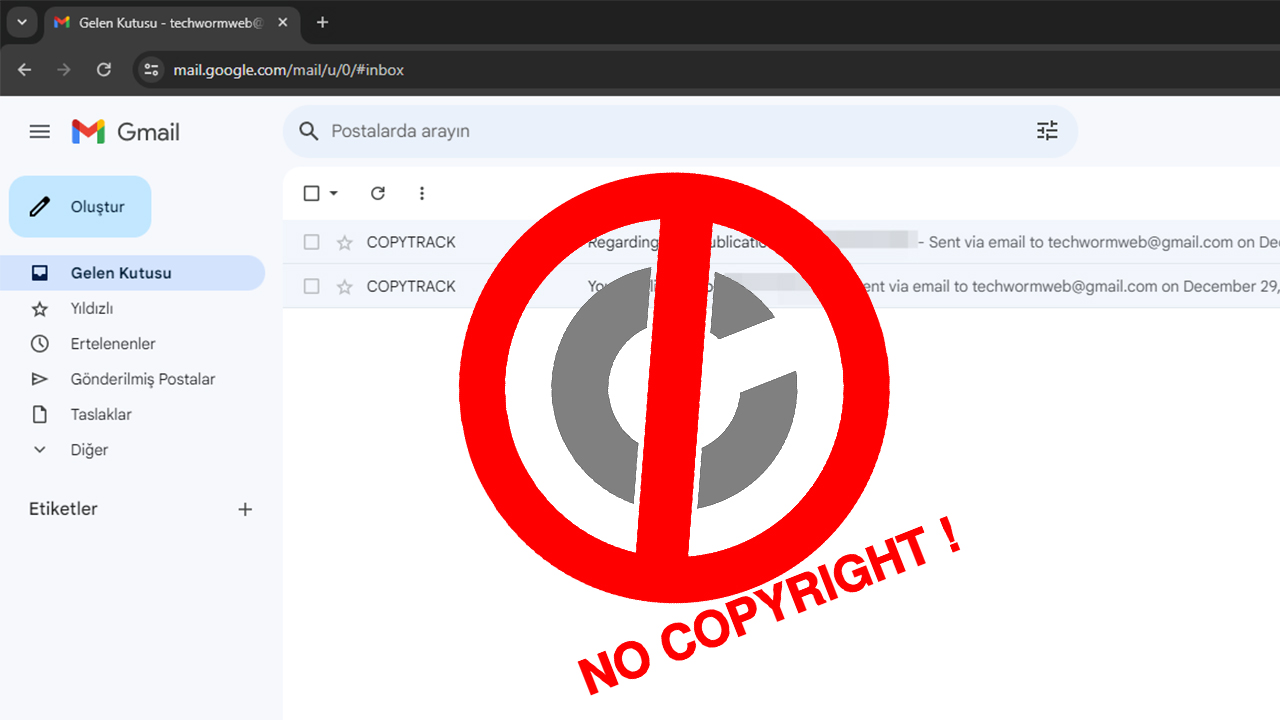Open the three-dot More options menu
Image resolution: width=1280 pixels, height=720 pixels.
pyautogui.click(x=421, y=193)
